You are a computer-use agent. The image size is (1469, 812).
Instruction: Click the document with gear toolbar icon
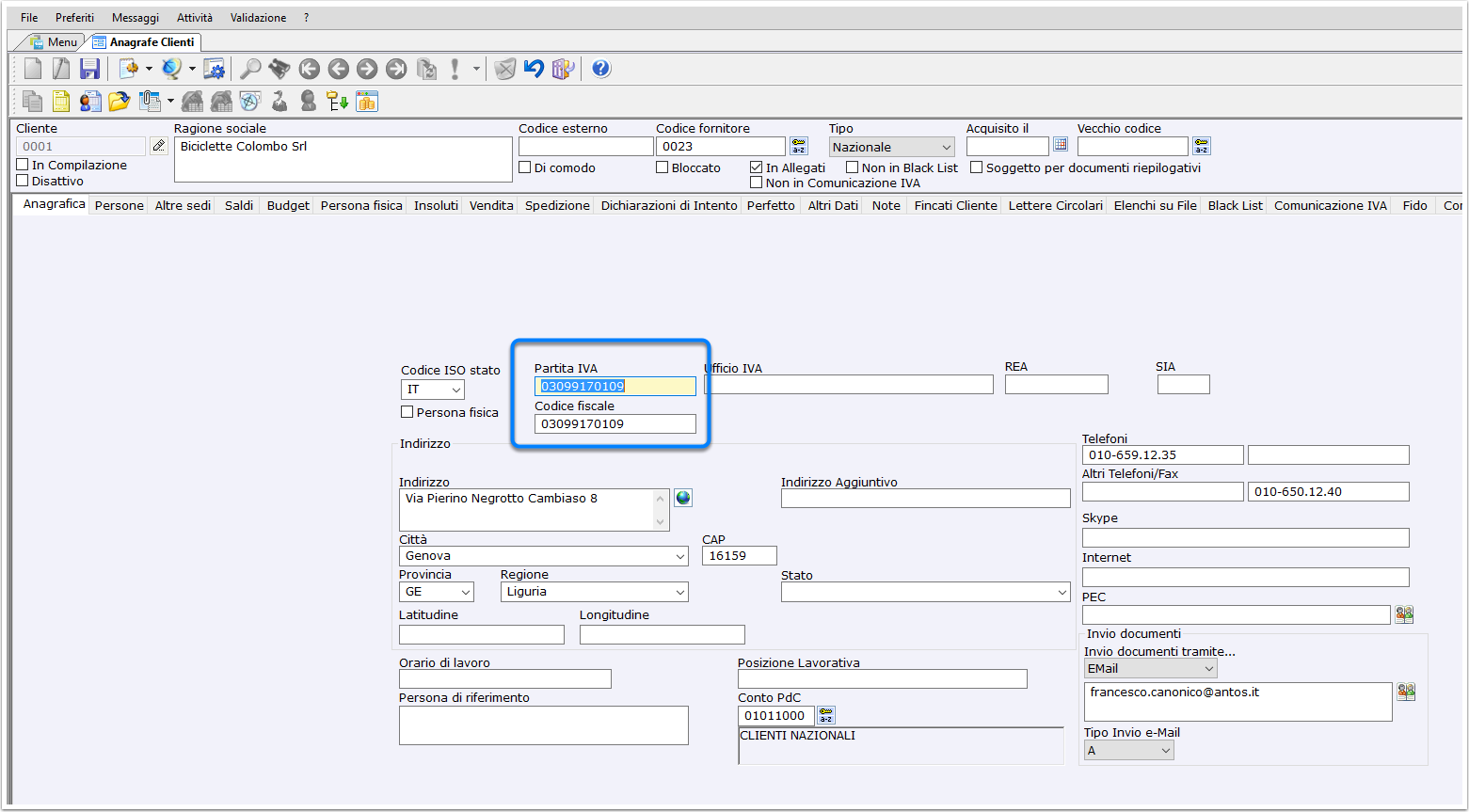129,69
